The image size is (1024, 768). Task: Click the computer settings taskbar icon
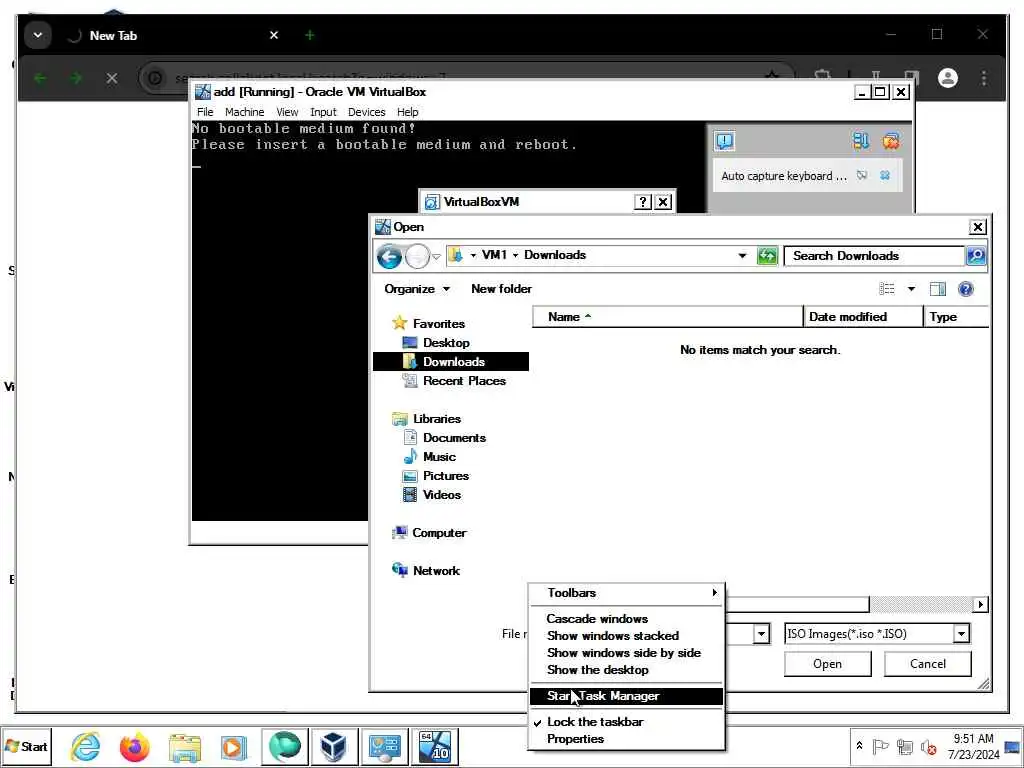[385, 746]
